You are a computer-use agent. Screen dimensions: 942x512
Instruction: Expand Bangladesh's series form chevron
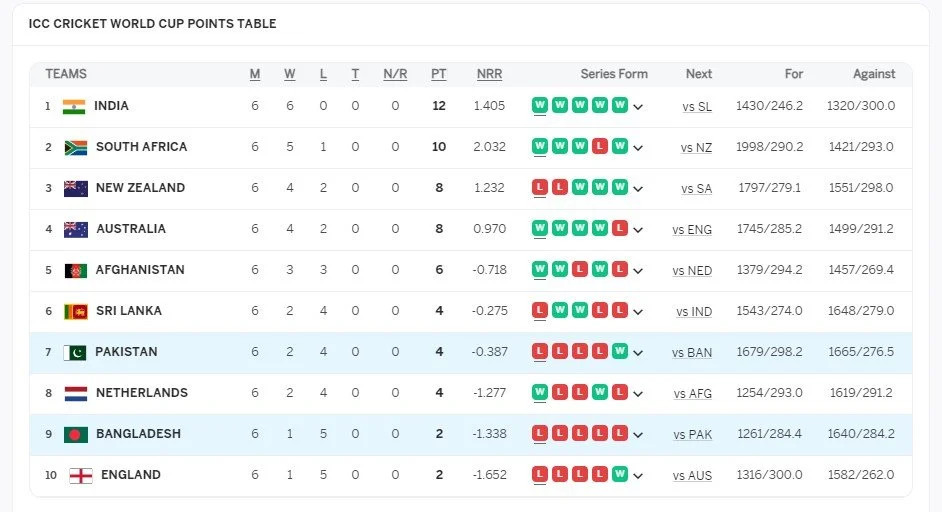pos(638,434)
